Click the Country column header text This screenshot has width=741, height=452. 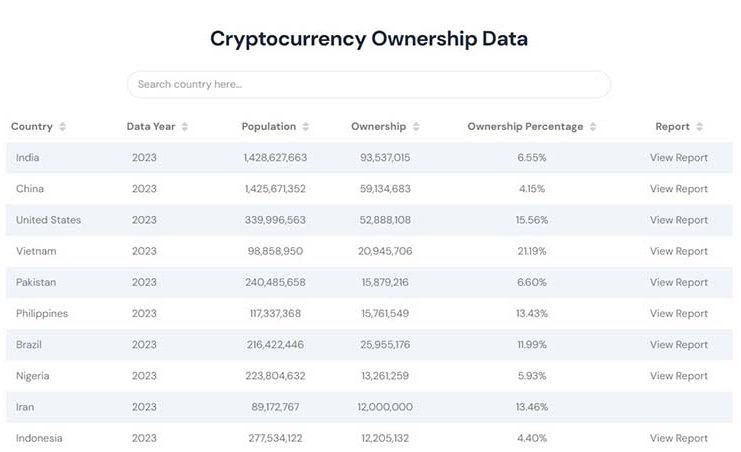(x=32, y=127)
